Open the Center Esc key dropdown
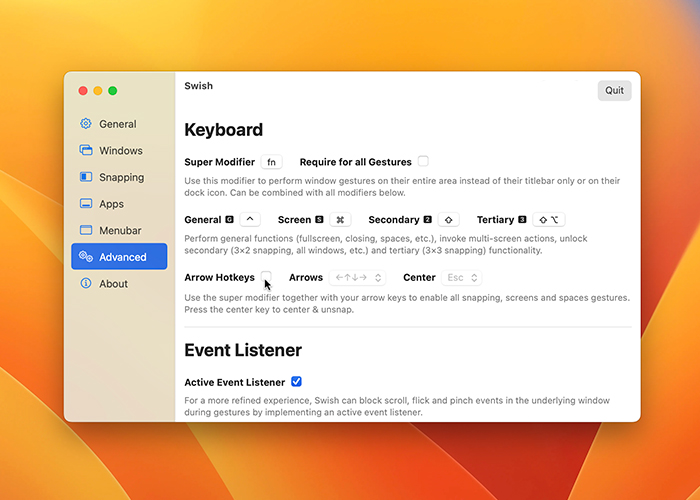The image size is (700, 500). pos(462,278)
